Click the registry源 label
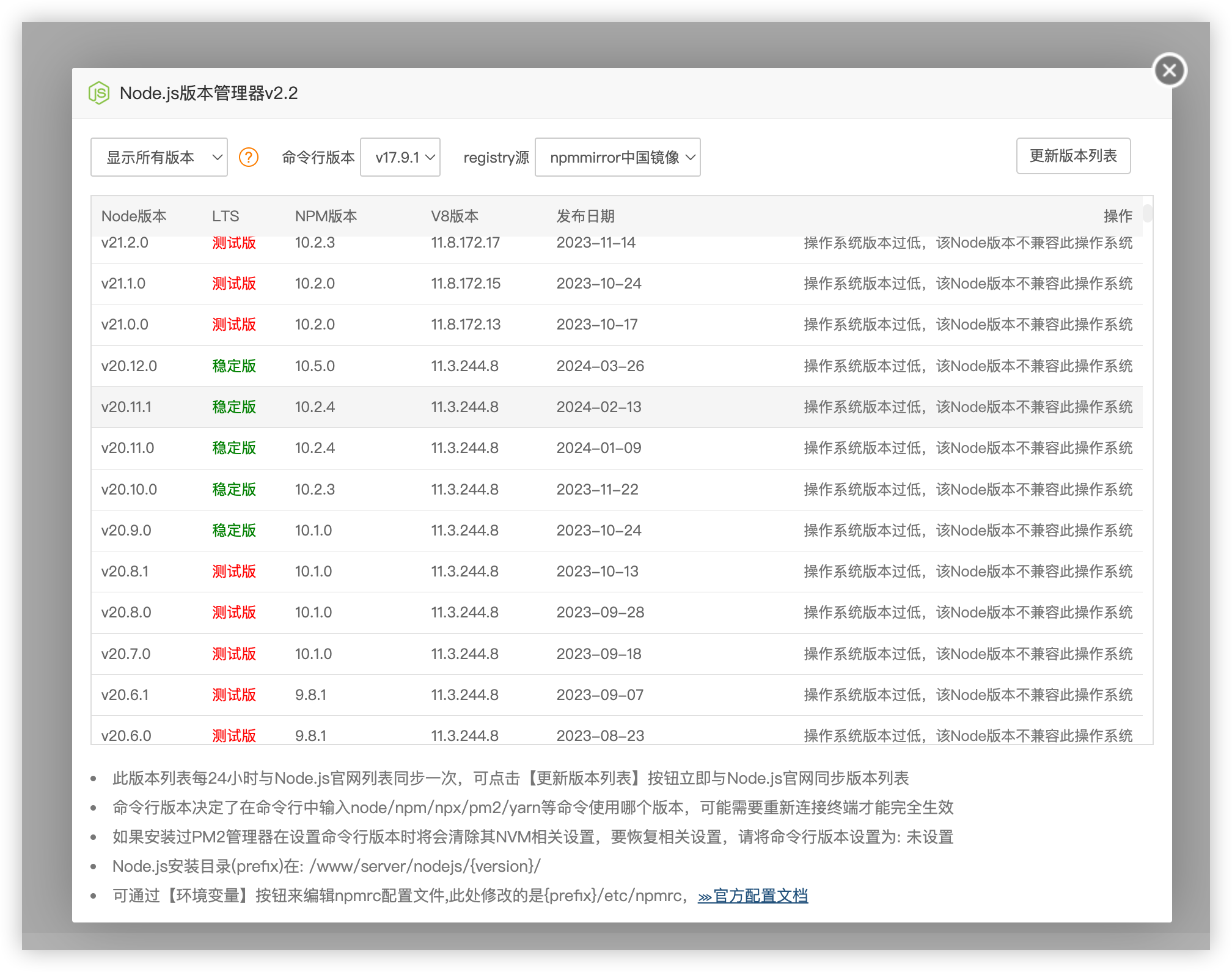Screen dimensions: 1232x972 point(496,158)
